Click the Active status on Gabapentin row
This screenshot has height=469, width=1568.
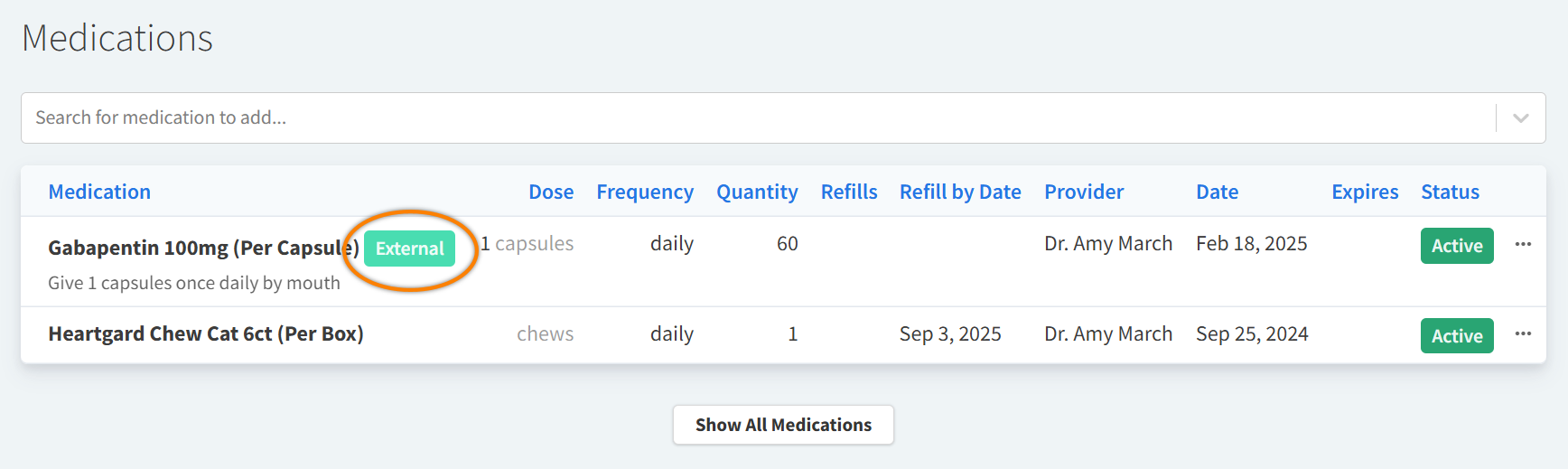click(x=1457, y=246)
